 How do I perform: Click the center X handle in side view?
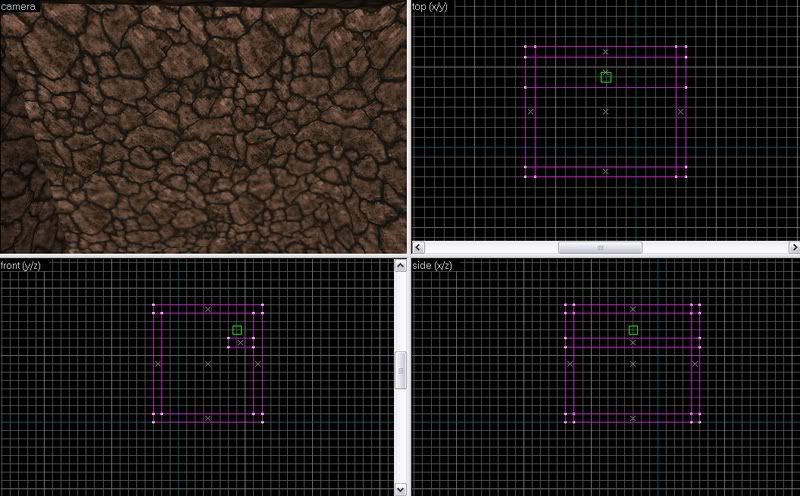coord(633,364)
